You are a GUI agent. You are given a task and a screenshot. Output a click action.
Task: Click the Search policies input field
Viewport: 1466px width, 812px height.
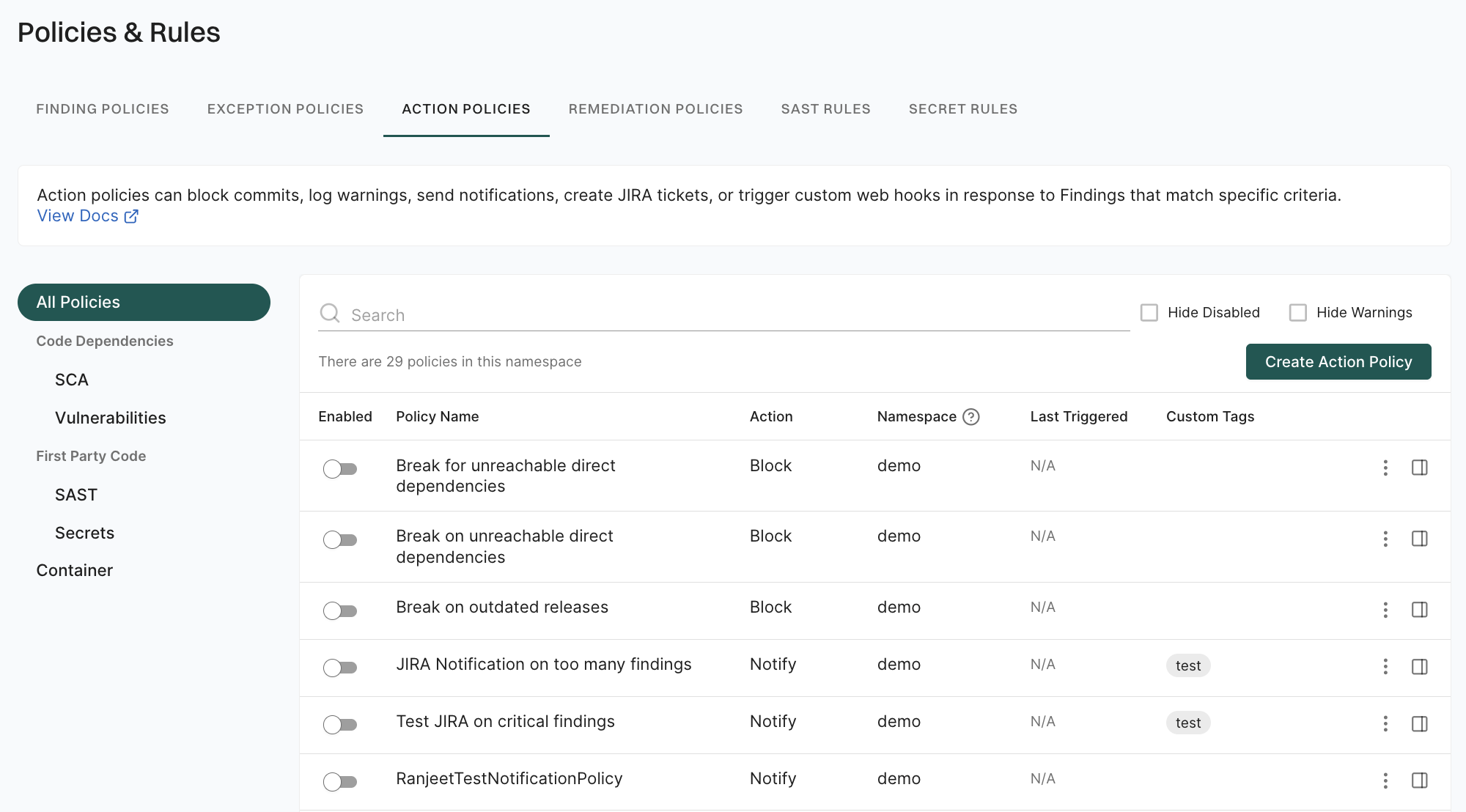733,315
